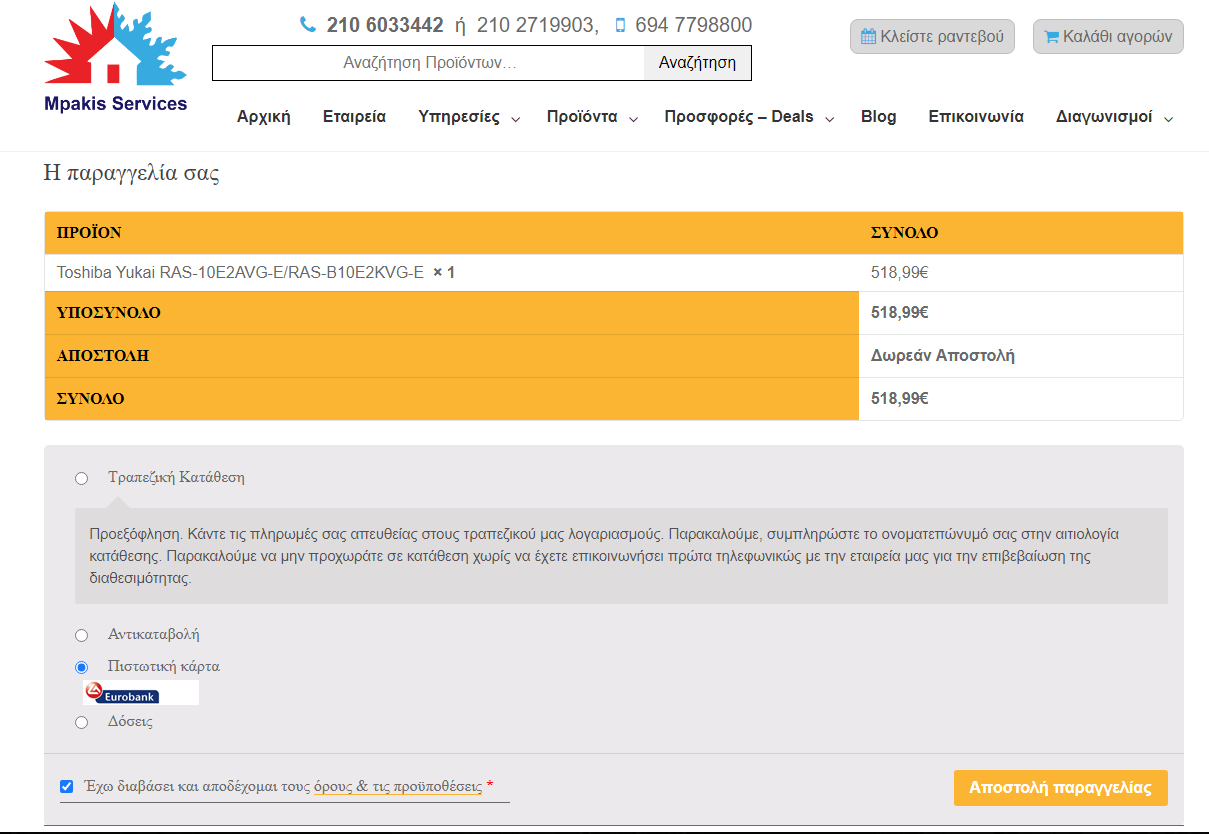Select Αντικαταβολή payment option
This screenshot has width=1209, height=834.
(x=82, y=635)
